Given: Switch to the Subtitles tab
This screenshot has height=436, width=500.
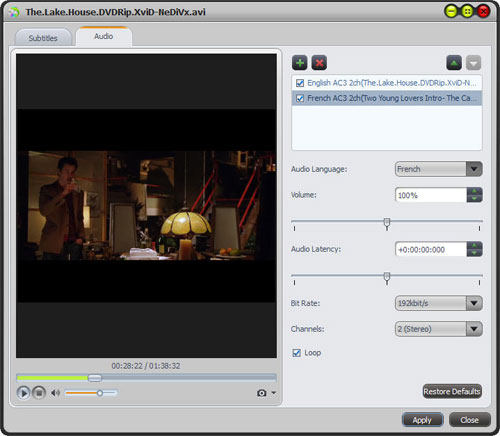Looking at the screenshot, I should click(43, 38).
